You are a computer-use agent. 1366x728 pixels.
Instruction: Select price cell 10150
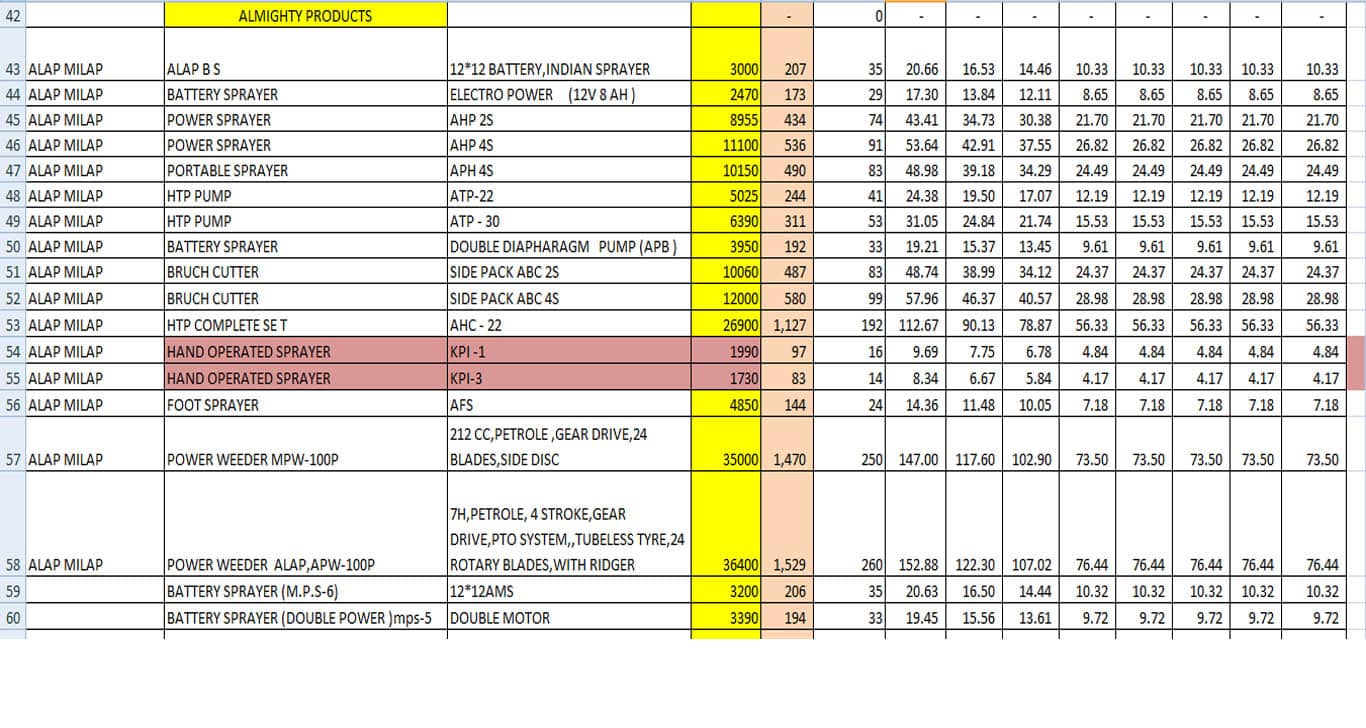click(726, 170)
